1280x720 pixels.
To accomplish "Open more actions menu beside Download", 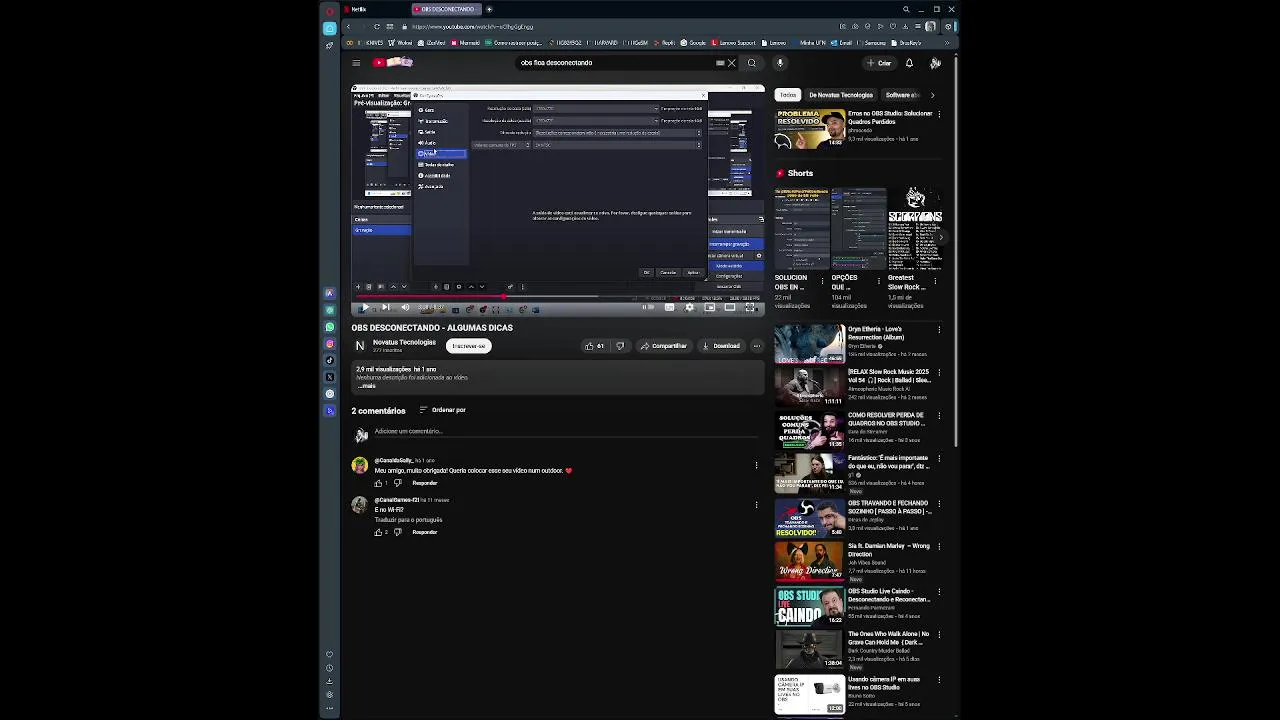I will coord(757,346).
